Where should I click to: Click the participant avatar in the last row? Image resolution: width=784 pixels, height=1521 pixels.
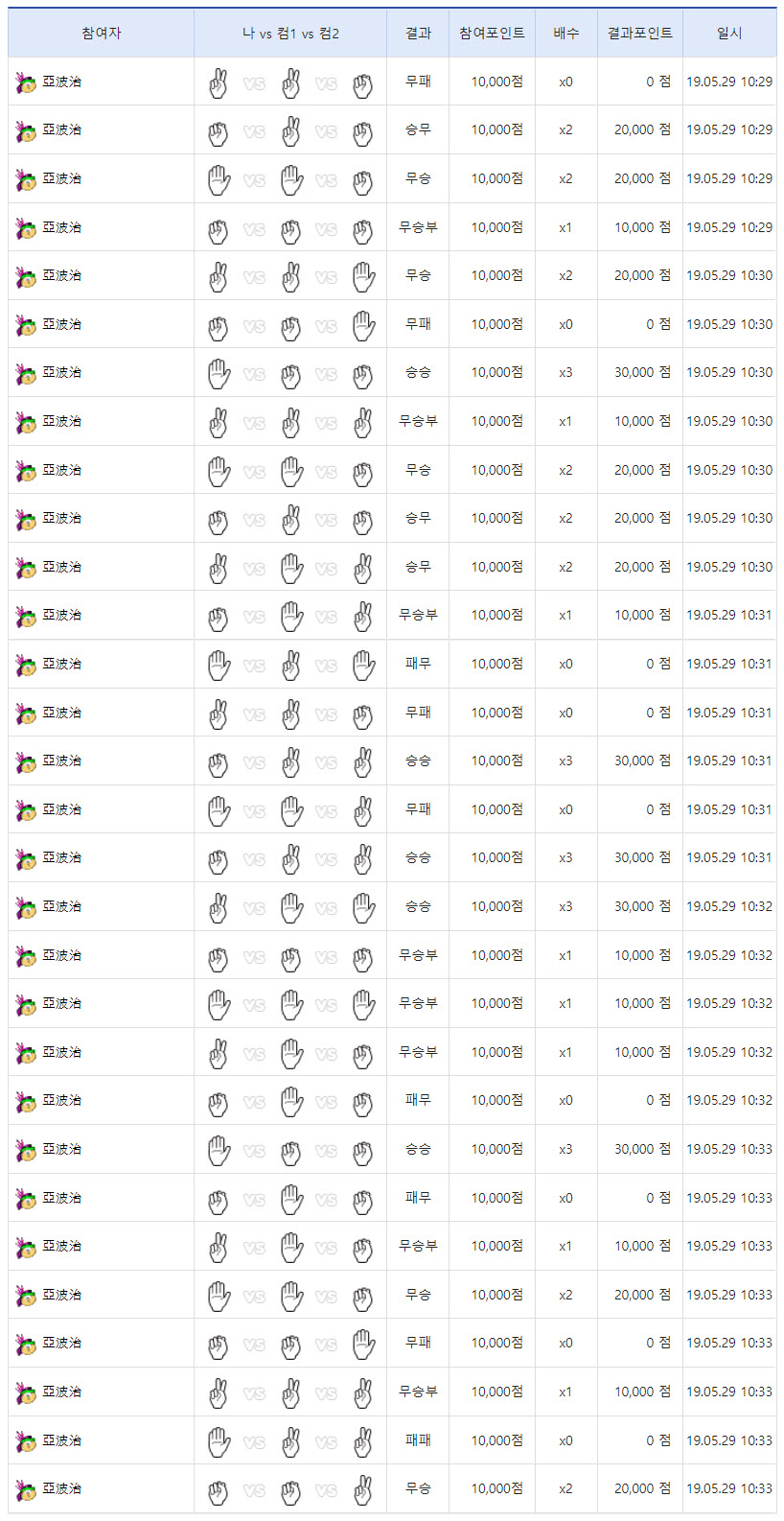coord(26,1489)
